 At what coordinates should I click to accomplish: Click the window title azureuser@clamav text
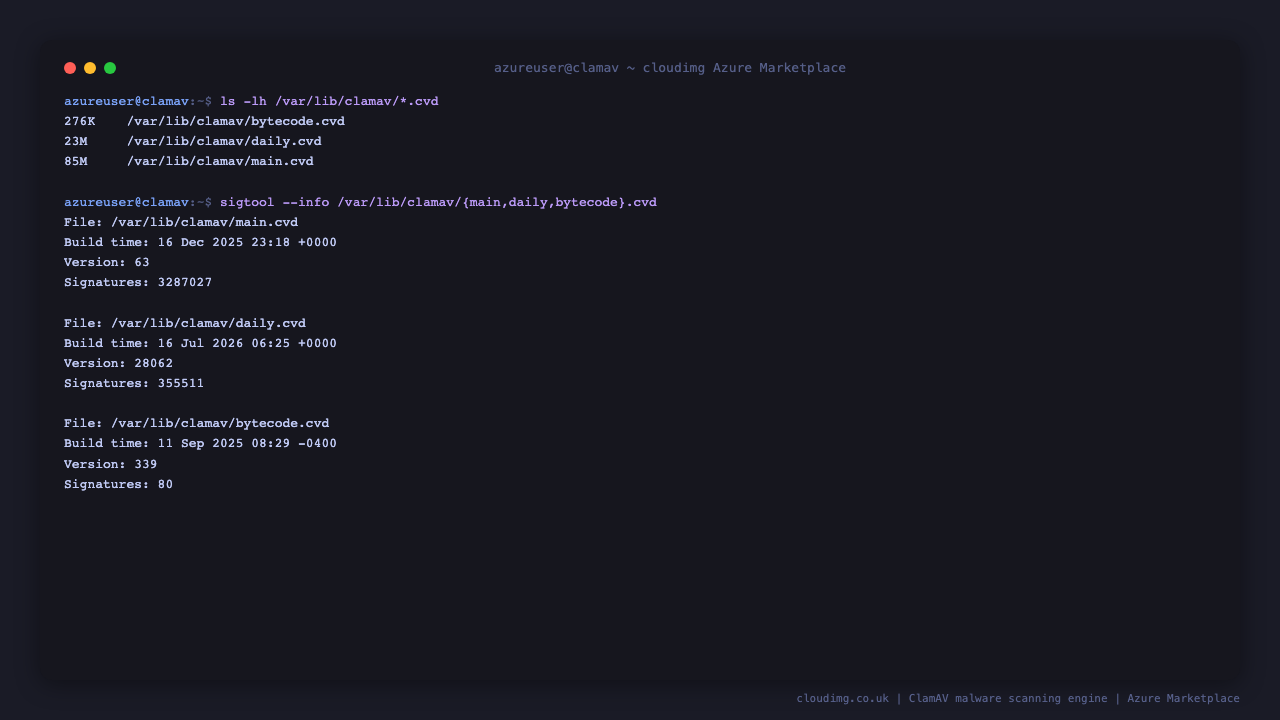coord(670,68)
